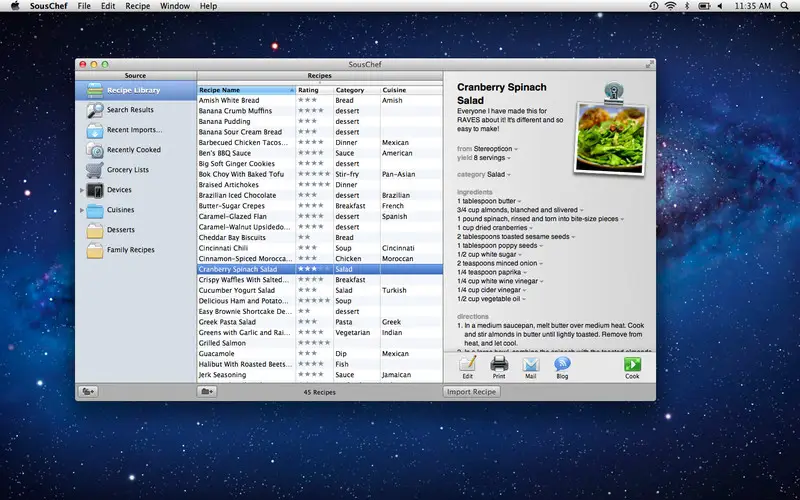Toggle full screen with the window arrows icon

click(x=649, y=64)
